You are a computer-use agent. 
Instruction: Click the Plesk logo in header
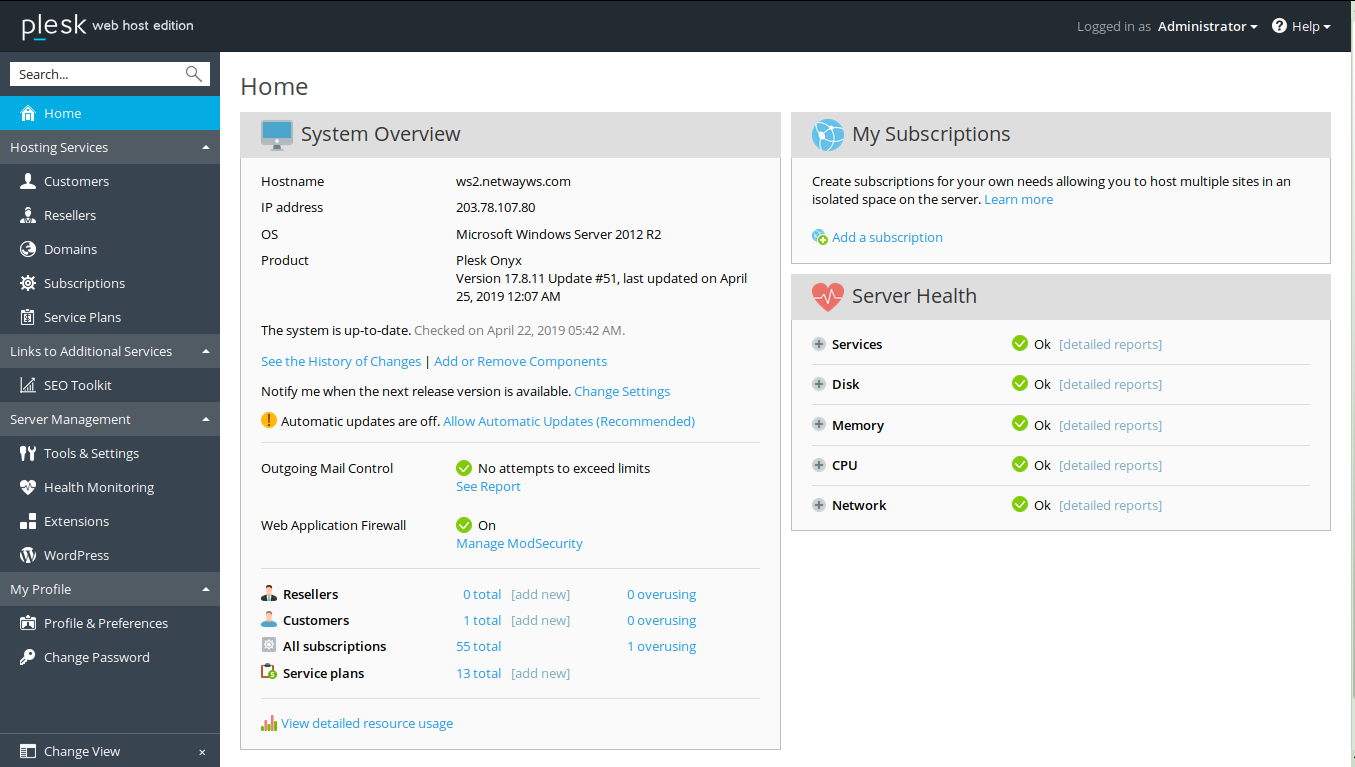click(x=54, y=26)
